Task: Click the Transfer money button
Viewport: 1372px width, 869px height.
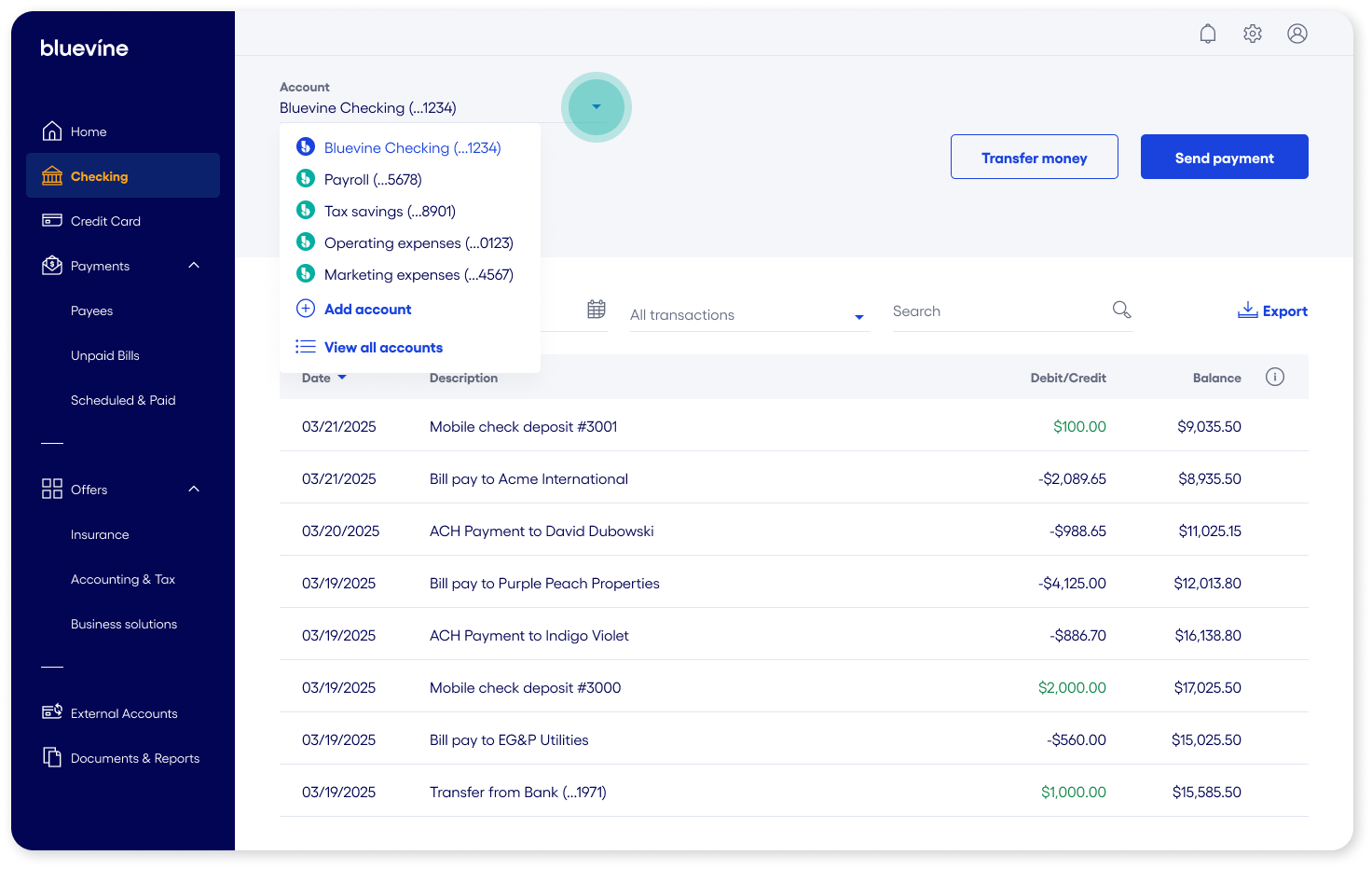Action: click(x=1034, y=158)
